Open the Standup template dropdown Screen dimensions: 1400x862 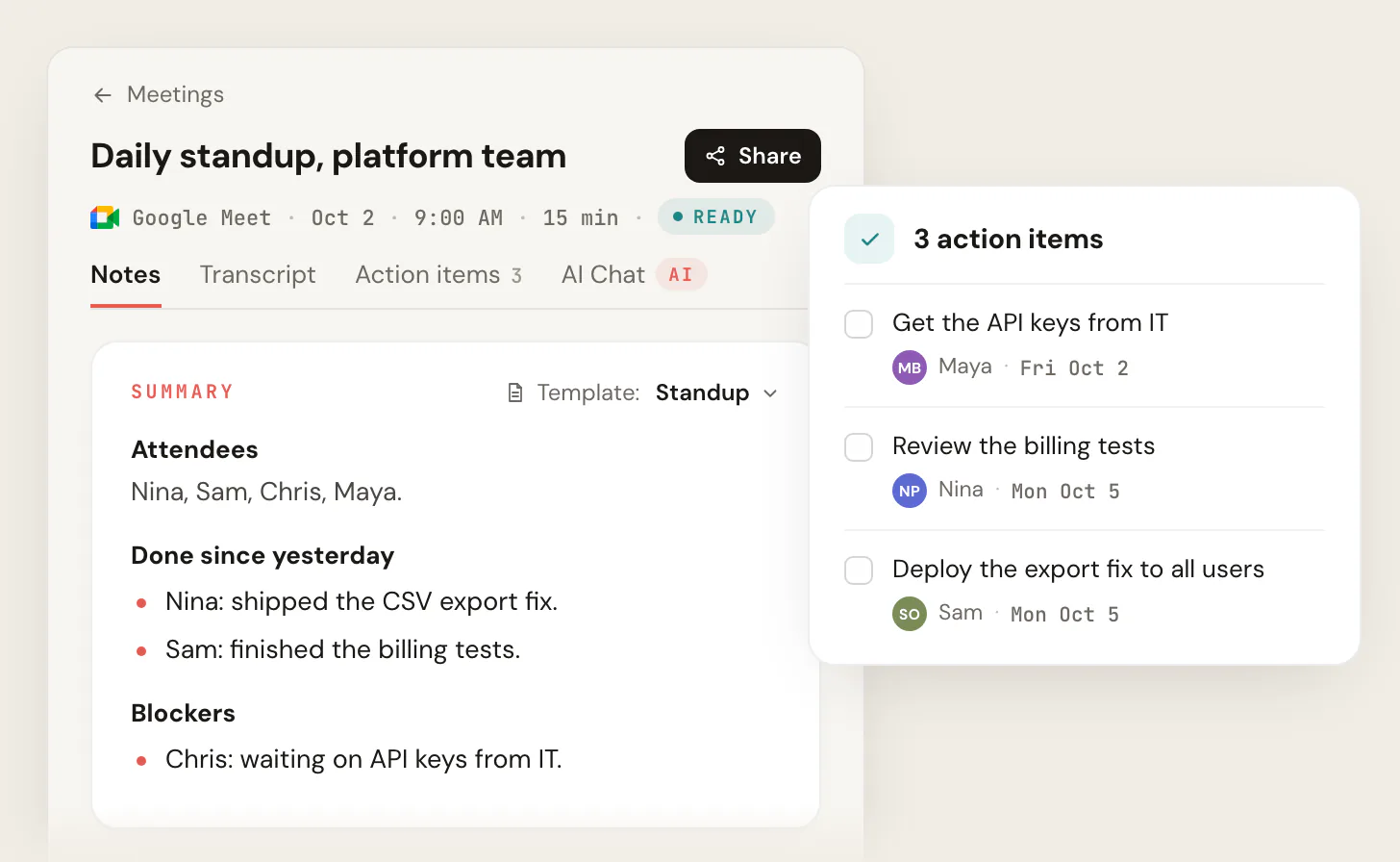tap(716, 393)
